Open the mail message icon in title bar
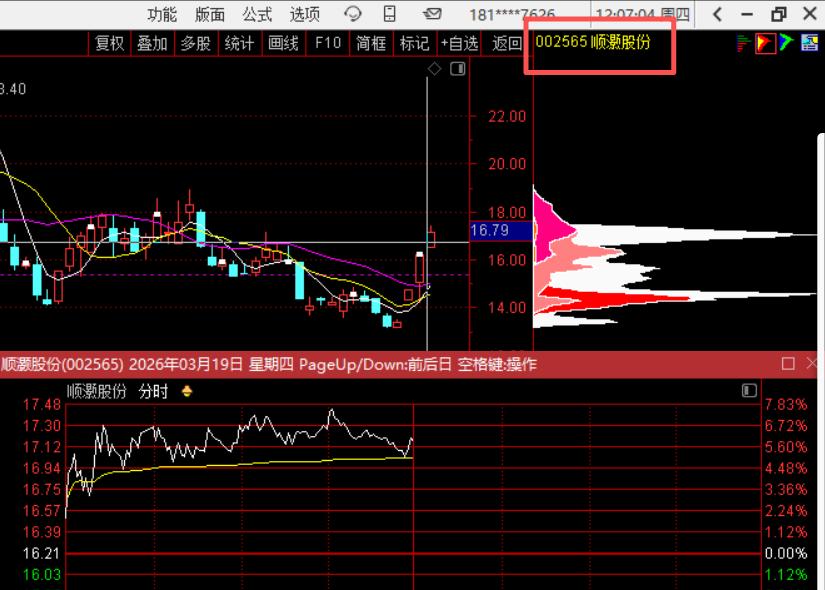Screen dimensions: 825x590 (x=432, y=14)
